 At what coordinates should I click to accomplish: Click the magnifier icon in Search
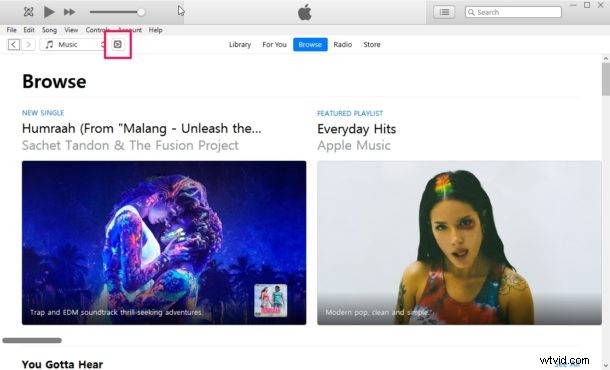(x=471, y=12)
